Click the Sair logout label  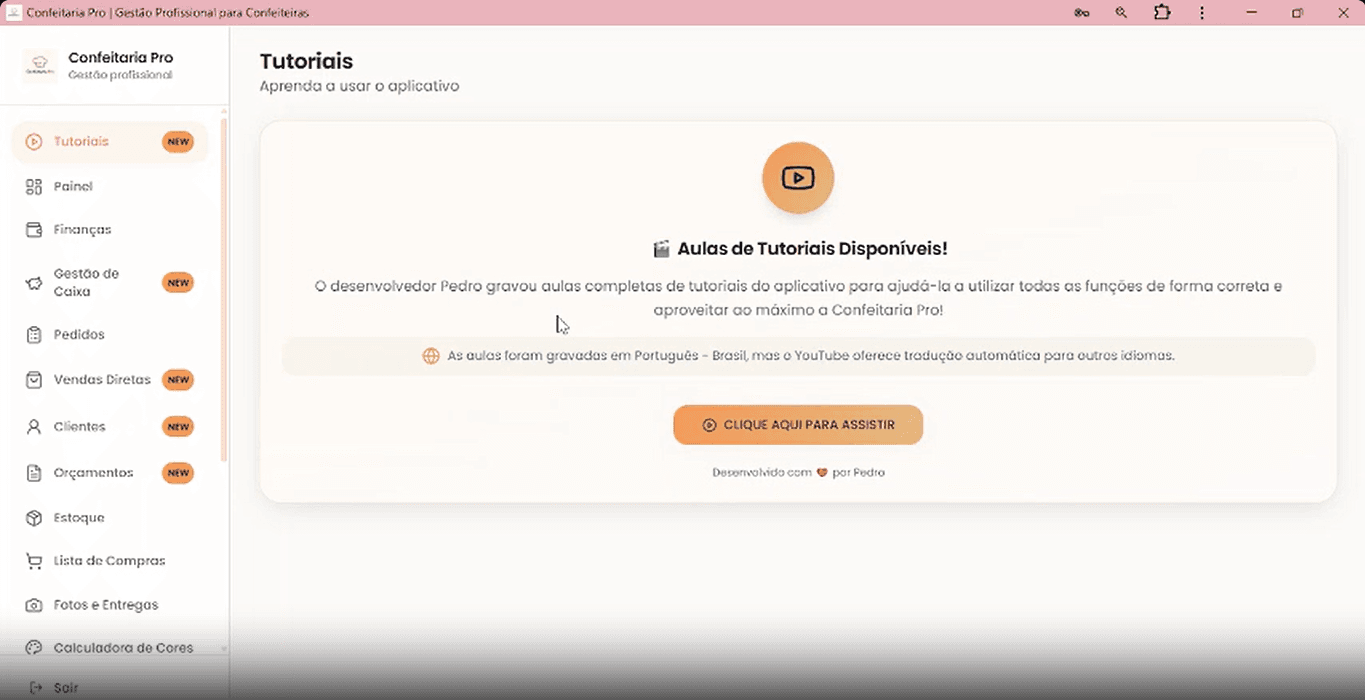coord(66,688)
